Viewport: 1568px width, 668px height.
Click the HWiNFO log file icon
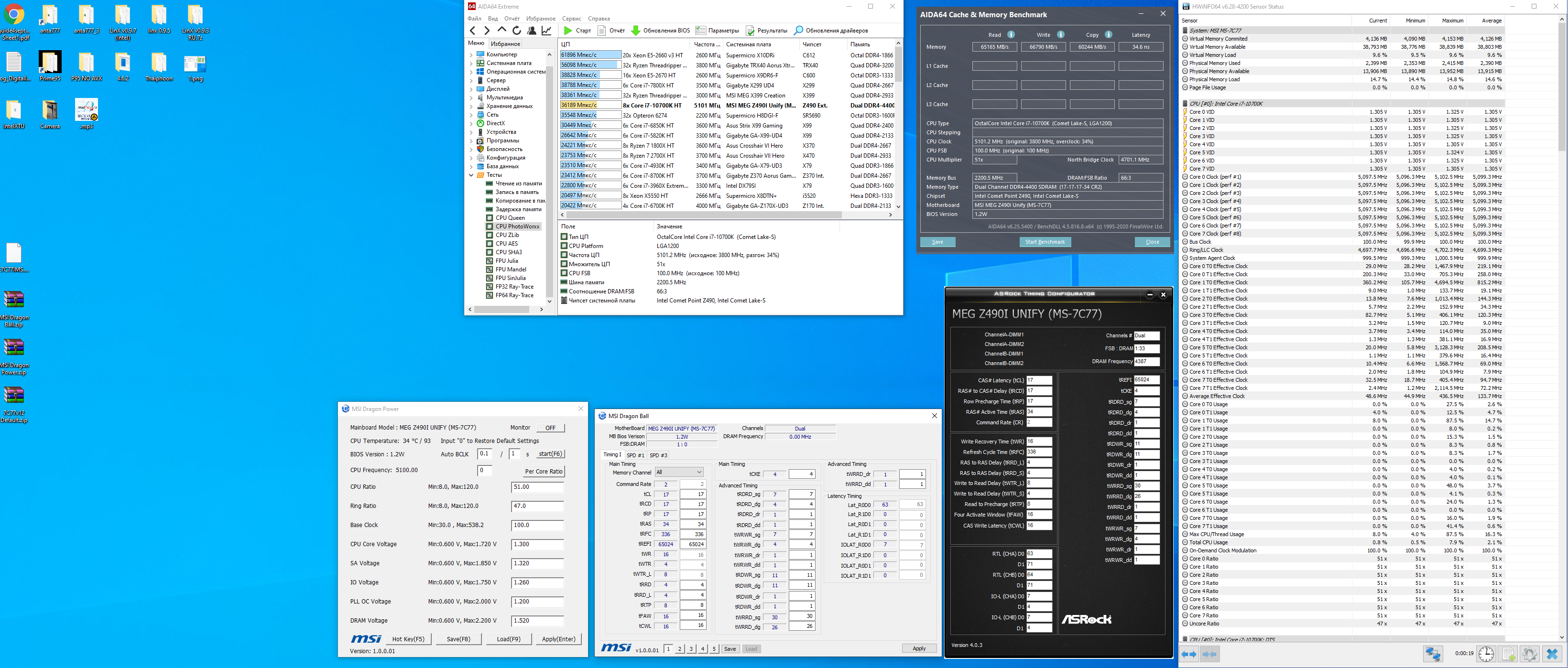tap(1508, 654)
